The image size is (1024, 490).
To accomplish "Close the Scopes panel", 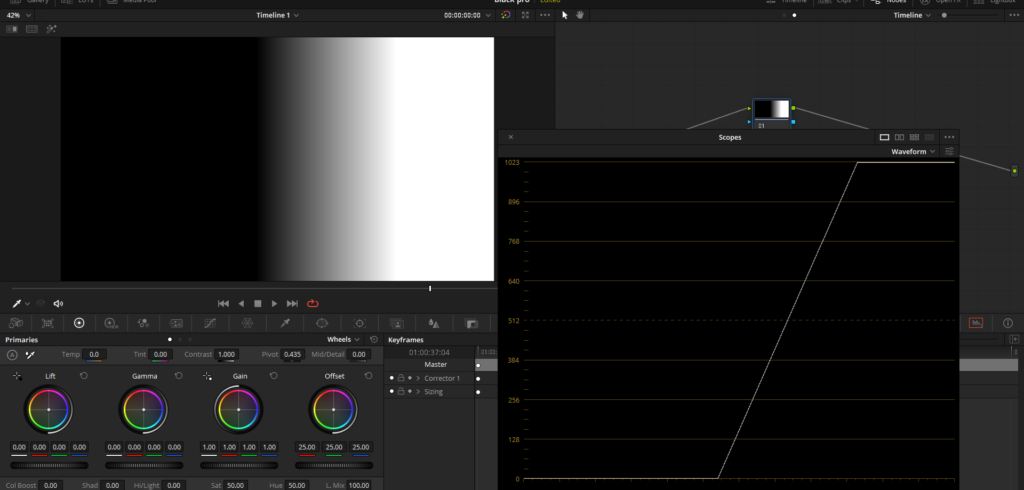I will click(x=511, y=137).
